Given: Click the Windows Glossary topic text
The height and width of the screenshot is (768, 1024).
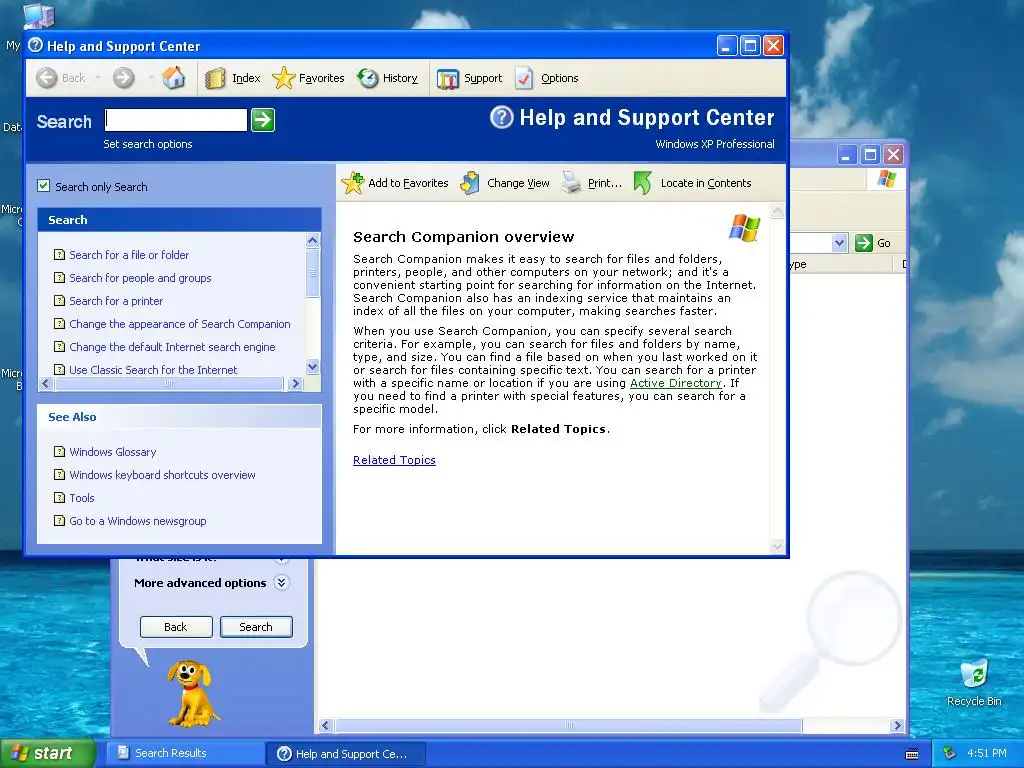Looking at the screenshot, I should [x=113, y=451].
